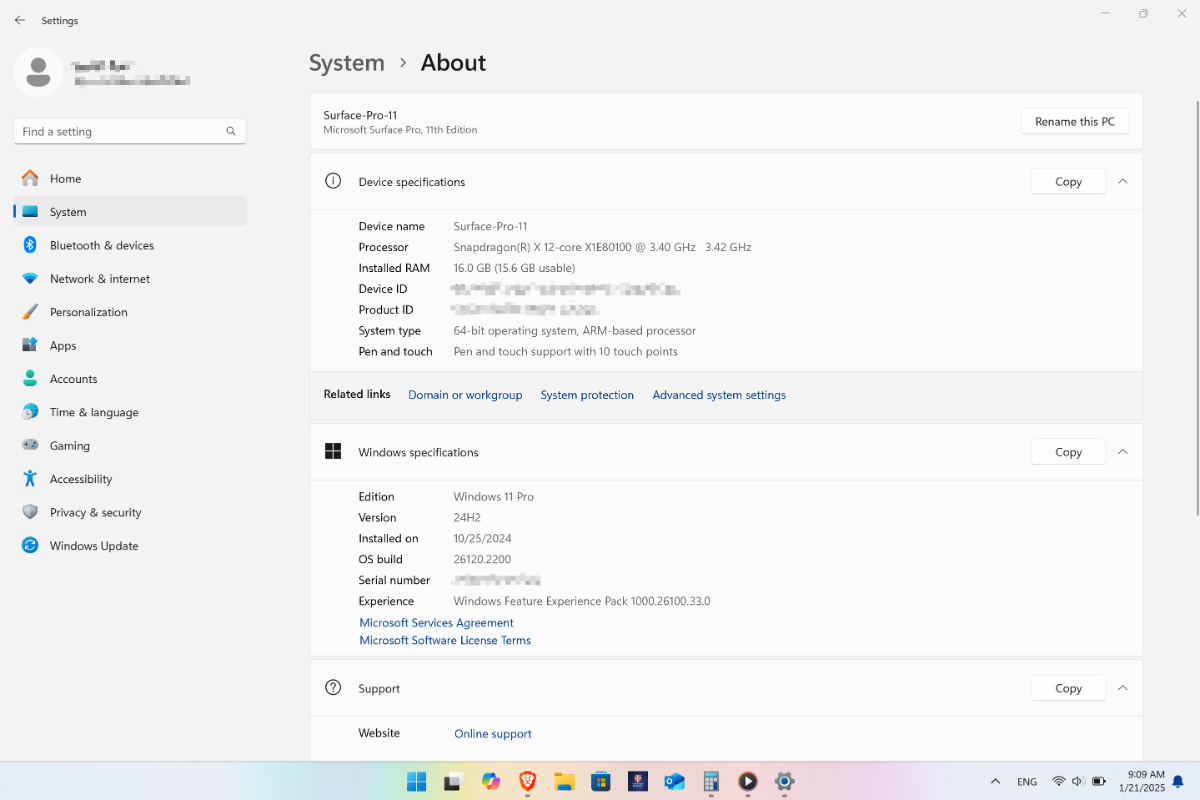The width and height of the screenshot is (1200, 800).
Task: Open Privacy & security settings
Action: [95, 512]
